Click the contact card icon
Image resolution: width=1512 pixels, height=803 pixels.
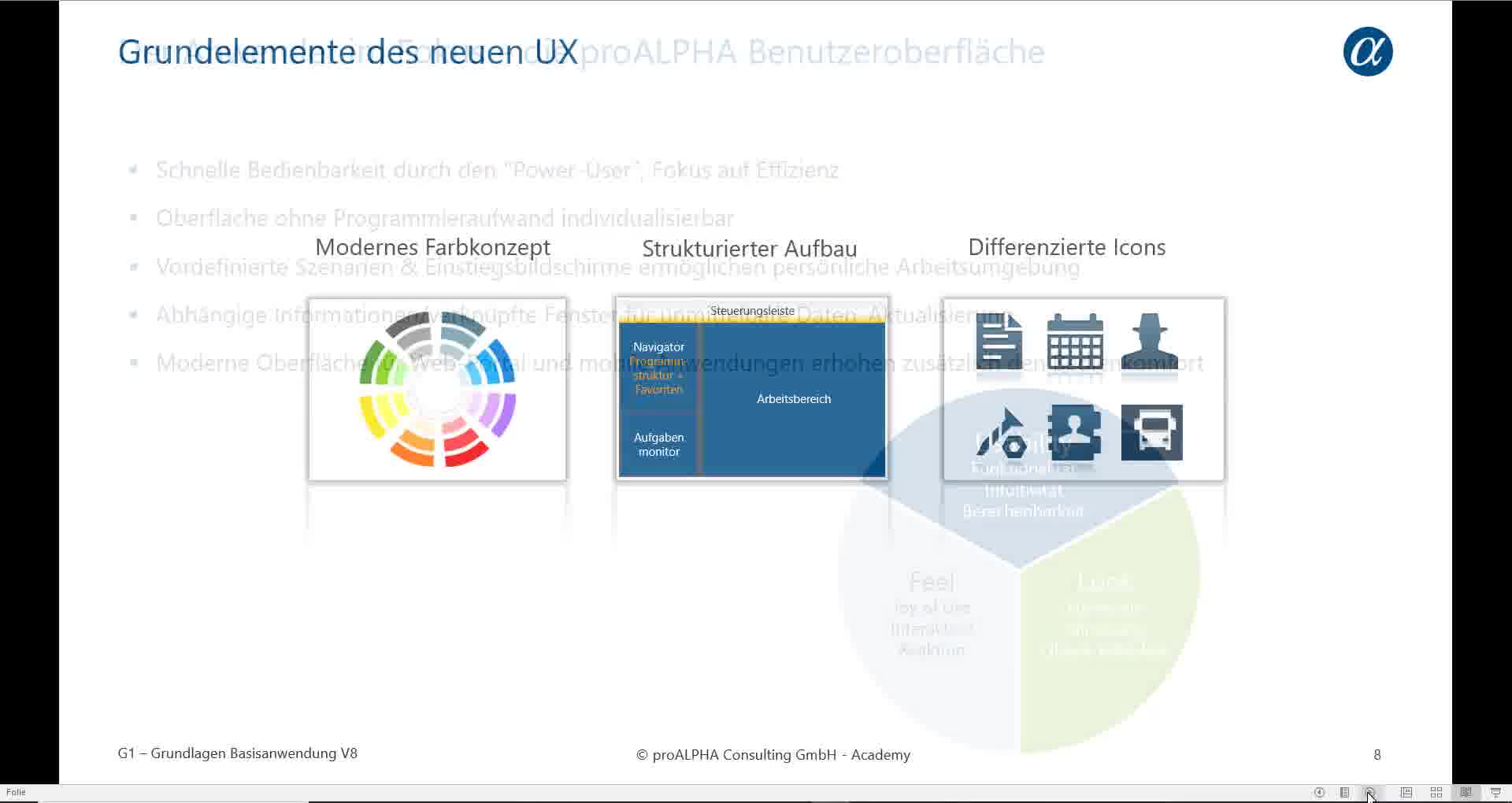tap(1075, 432)
